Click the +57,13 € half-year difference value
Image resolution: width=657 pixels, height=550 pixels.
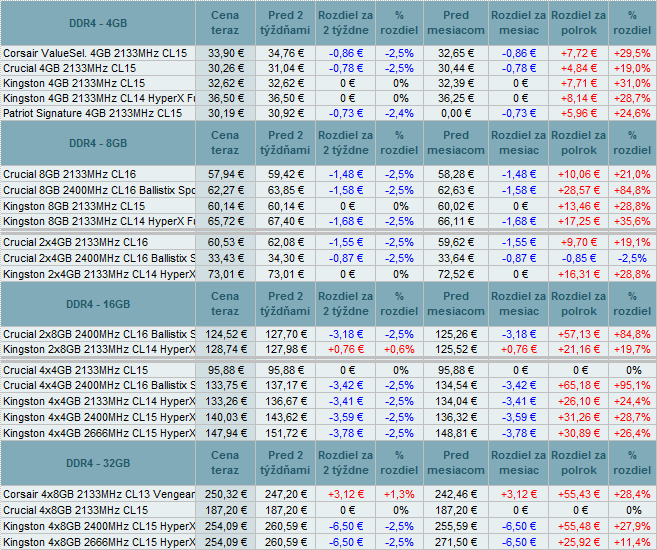pos(579,334)
